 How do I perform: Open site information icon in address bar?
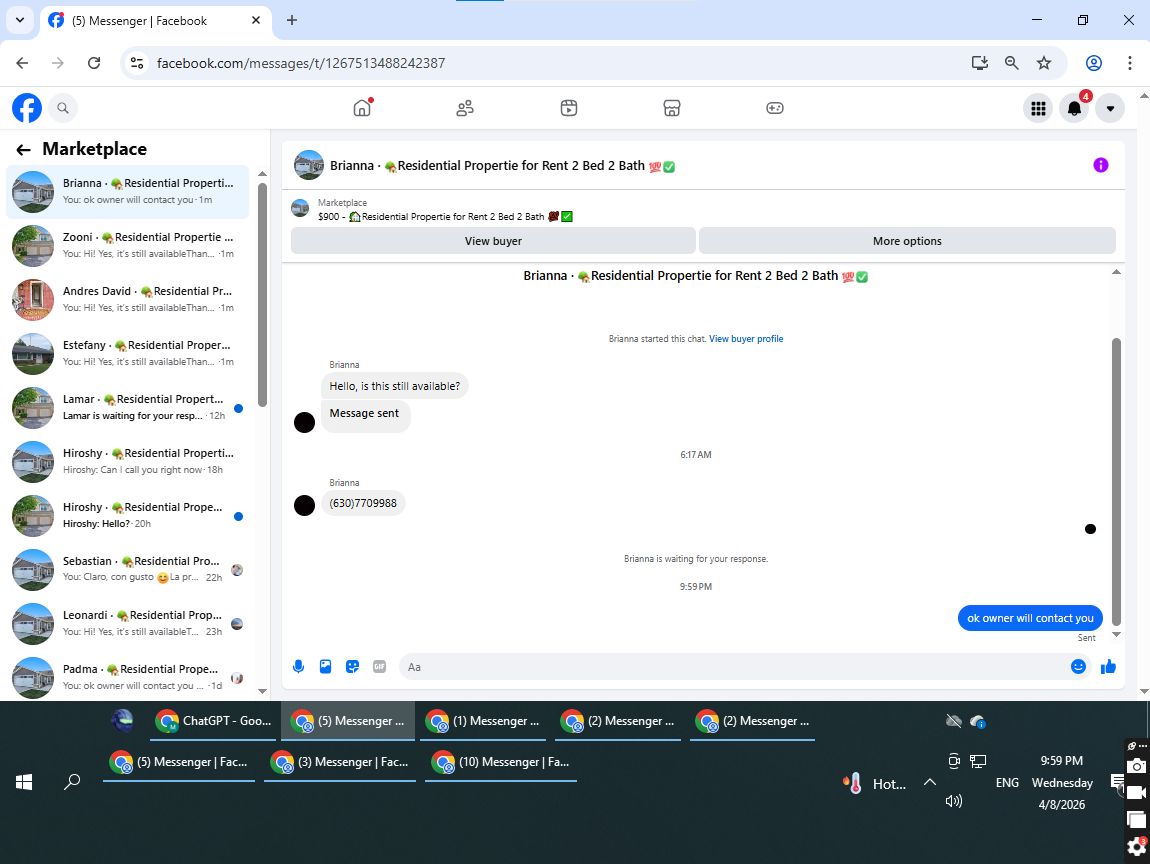tap(137, 63)
